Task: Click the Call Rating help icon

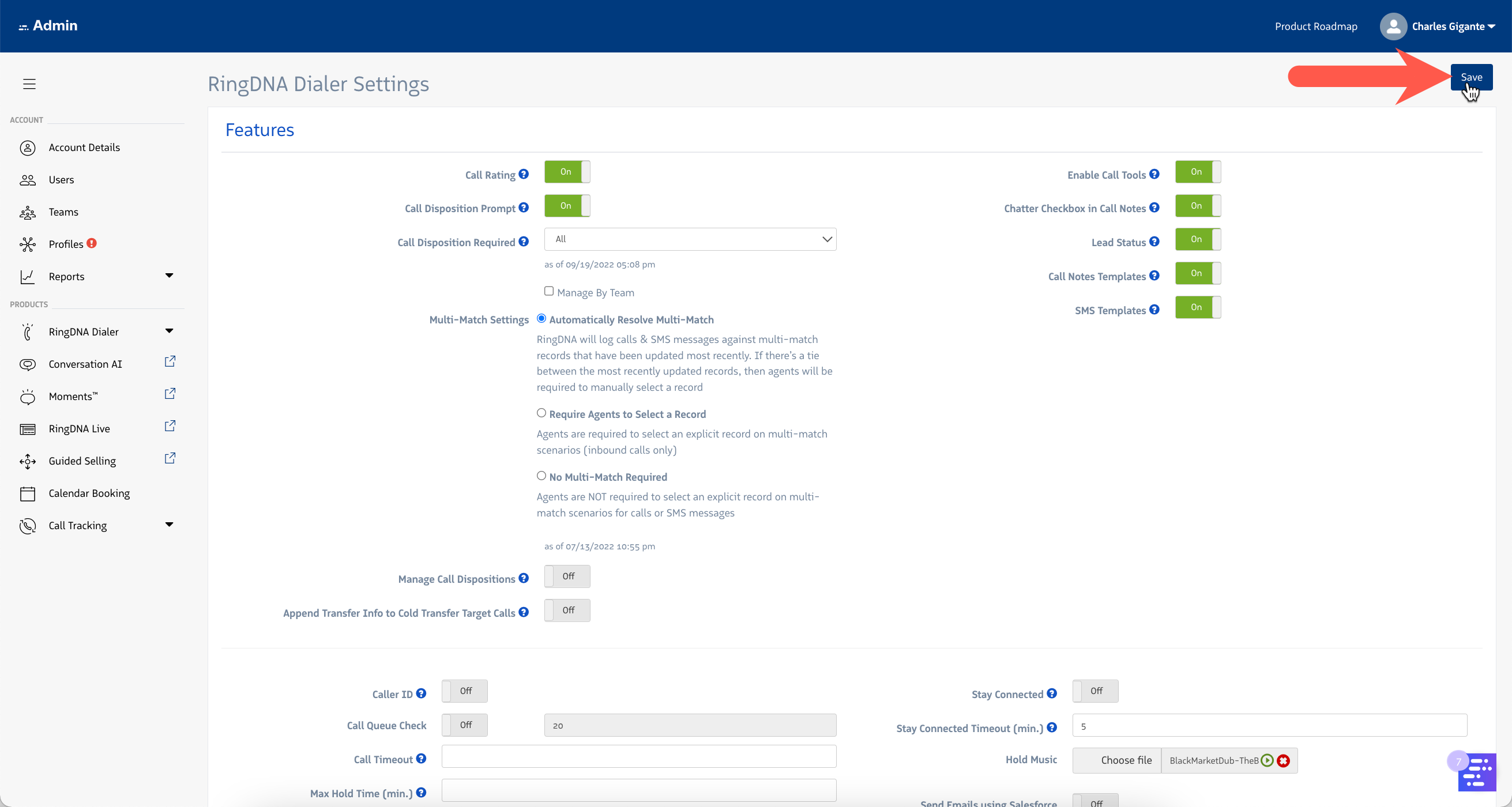Action: pyautogui.click(x=524, y=174)
